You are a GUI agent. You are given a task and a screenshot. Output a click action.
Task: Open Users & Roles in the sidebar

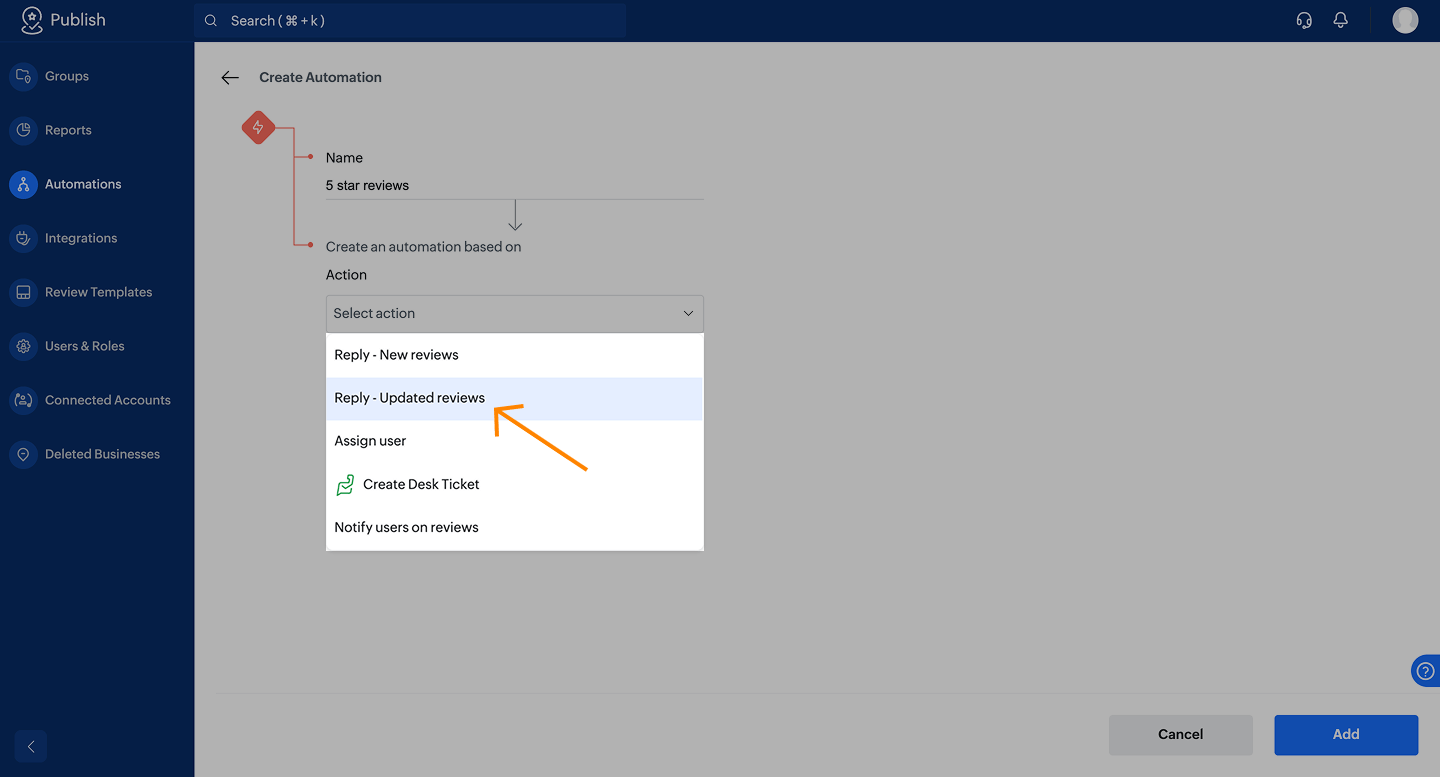tap(97, 346)
